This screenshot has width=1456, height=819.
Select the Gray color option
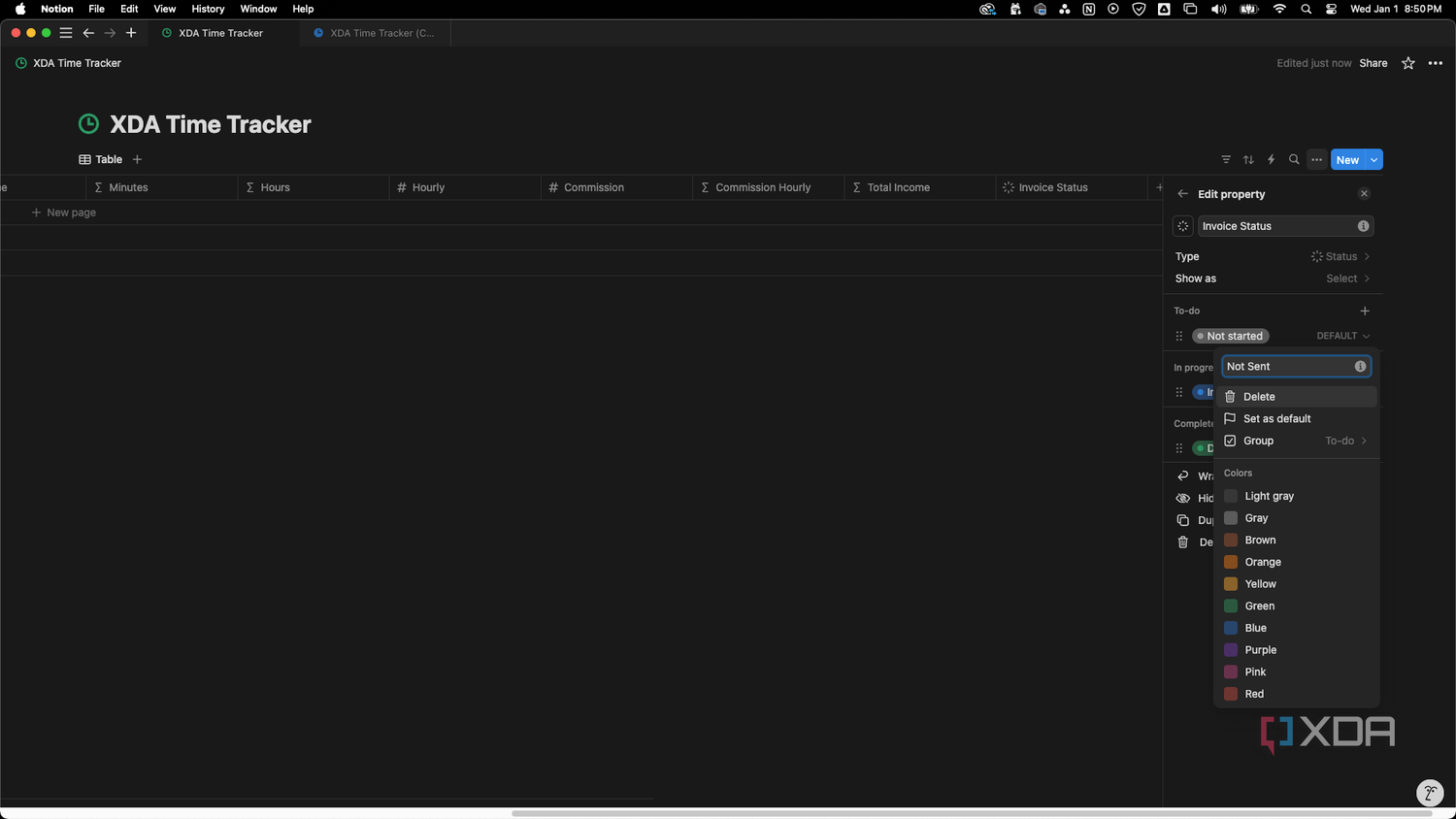click(x=1296, y=518)
